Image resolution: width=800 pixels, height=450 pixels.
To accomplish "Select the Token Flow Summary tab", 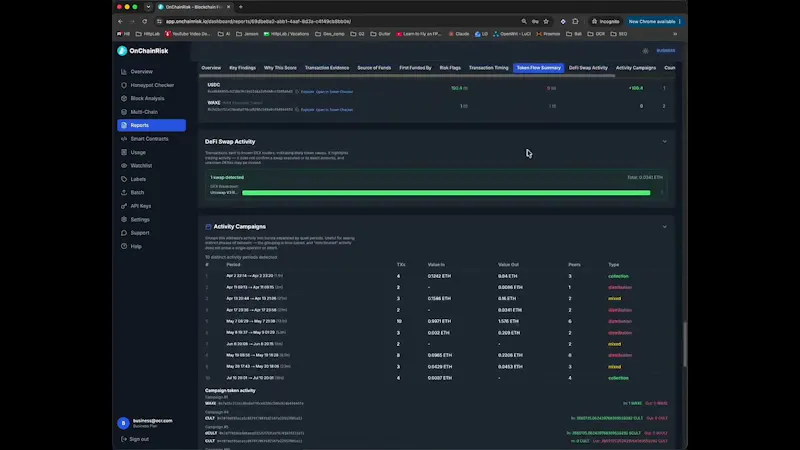I will pyautogui.click(x=539, y=68).
